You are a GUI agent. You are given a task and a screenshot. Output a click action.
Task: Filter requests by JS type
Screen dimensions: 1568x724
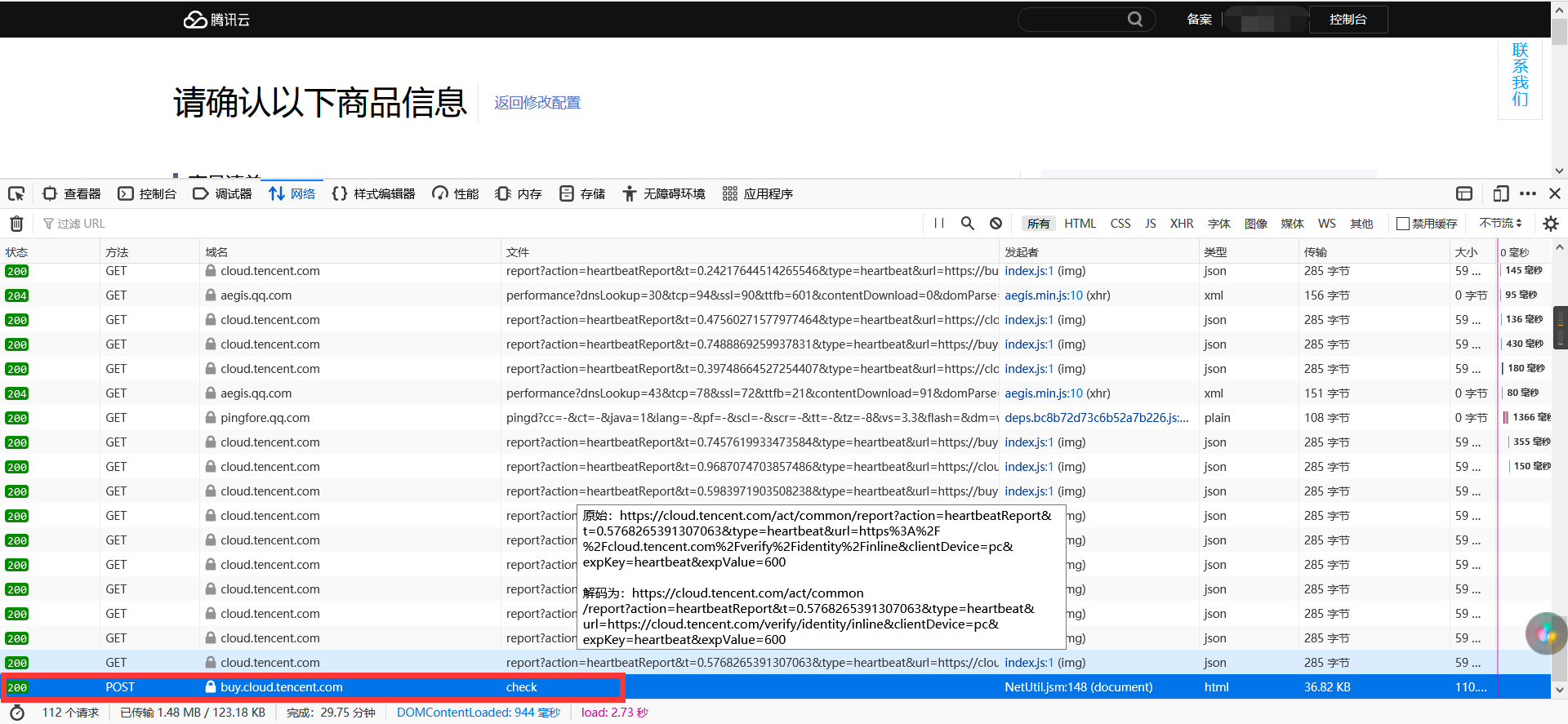[1150, 223]
